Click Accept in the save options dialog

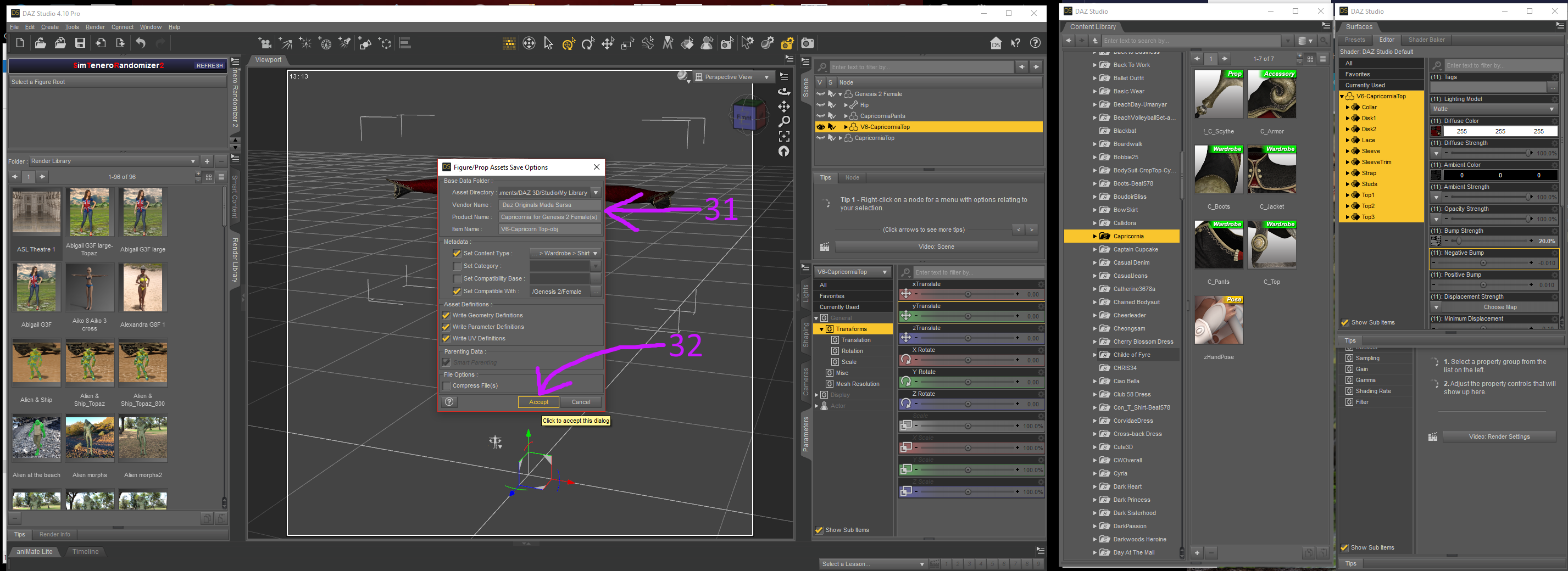[x=538, y=402]
